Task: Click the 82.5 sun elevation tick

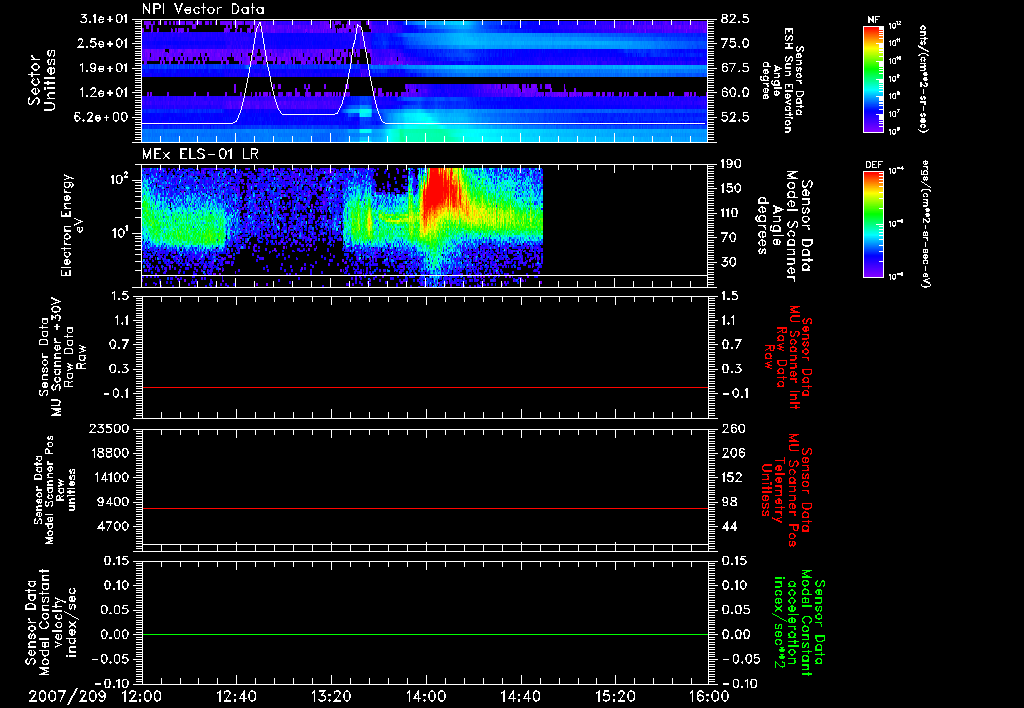Action: click(x=735, y=19)
